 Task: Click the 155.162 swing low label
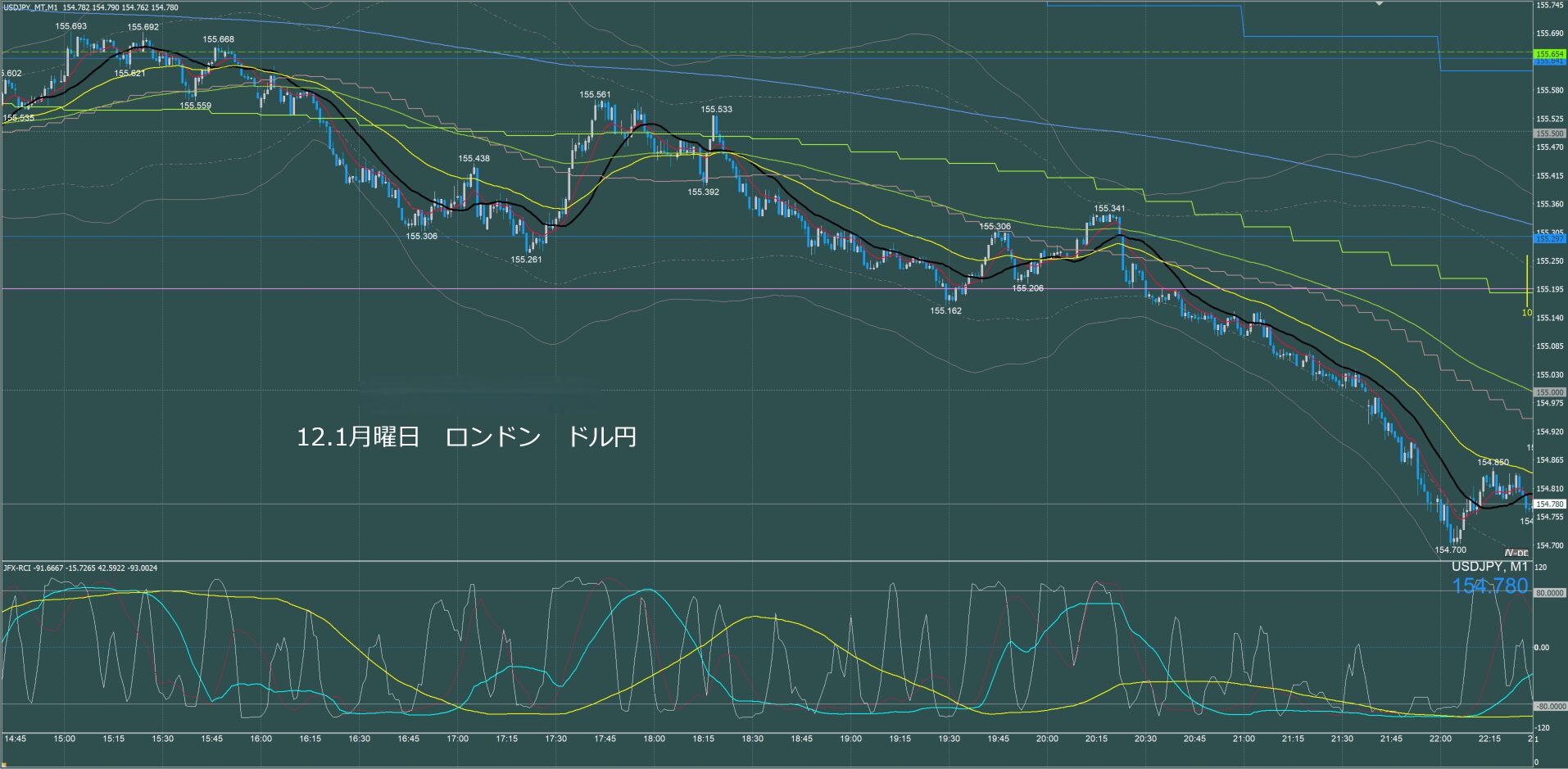(x=945, y=310)
